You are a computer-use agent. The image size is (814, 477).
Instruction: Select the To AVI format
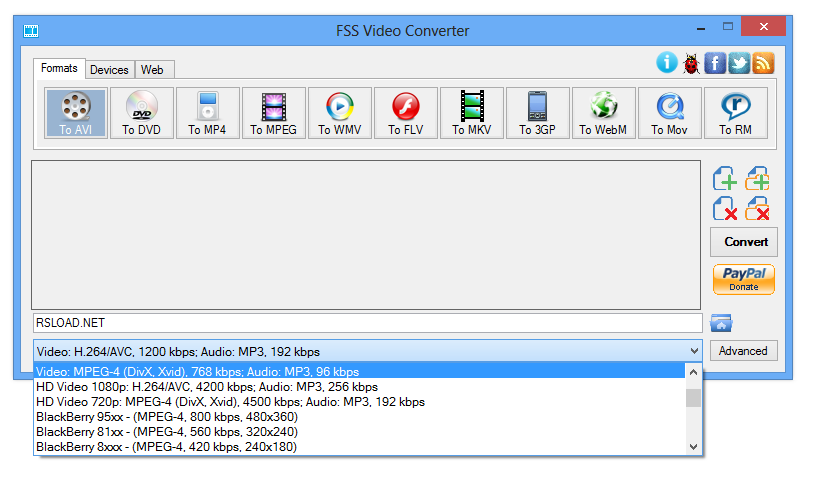[76, 113]
